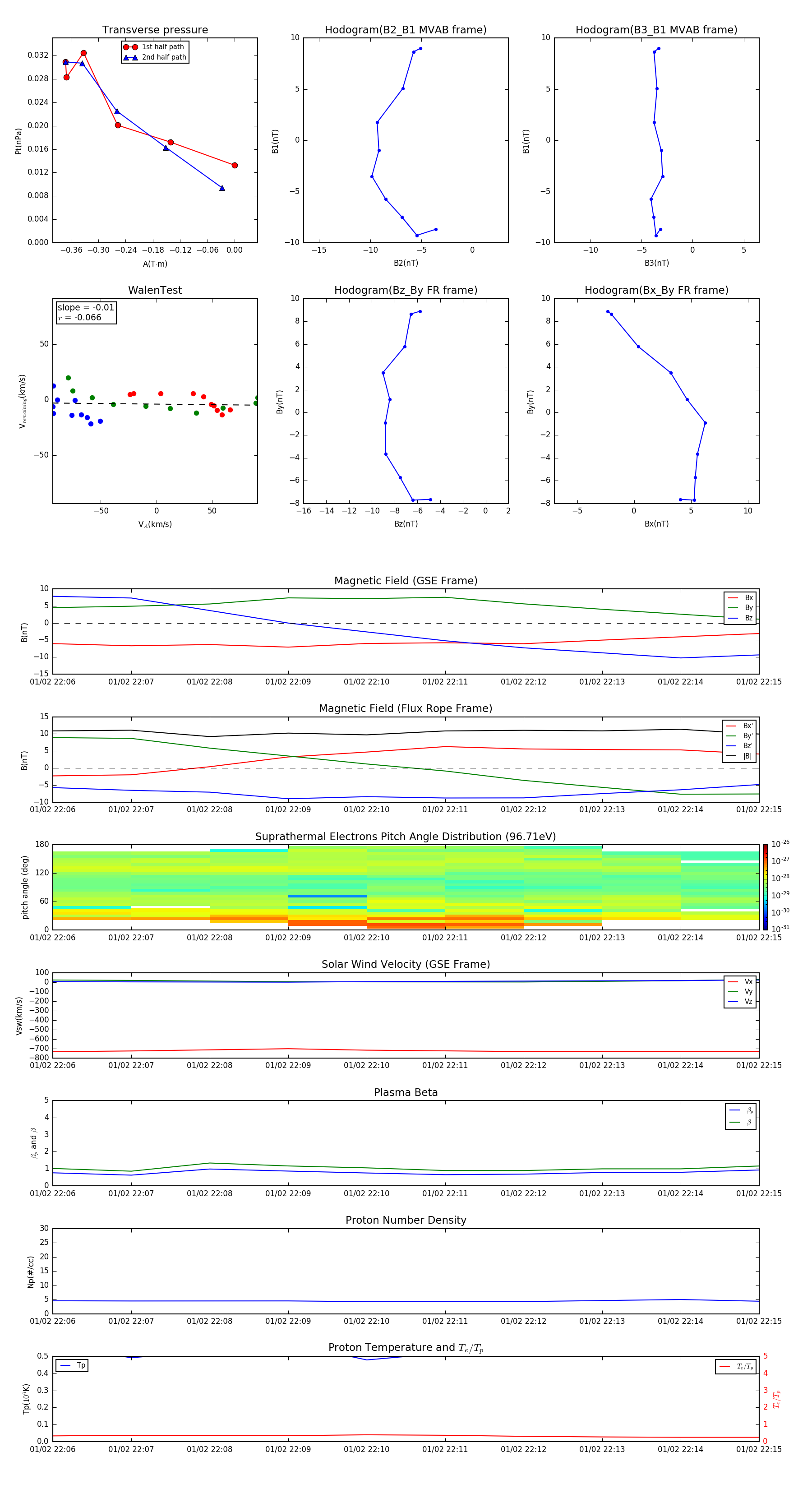Click the 'Vx' entry in velocity legend
Viewport: 812px width, 1489px height.
click(740, 981)
